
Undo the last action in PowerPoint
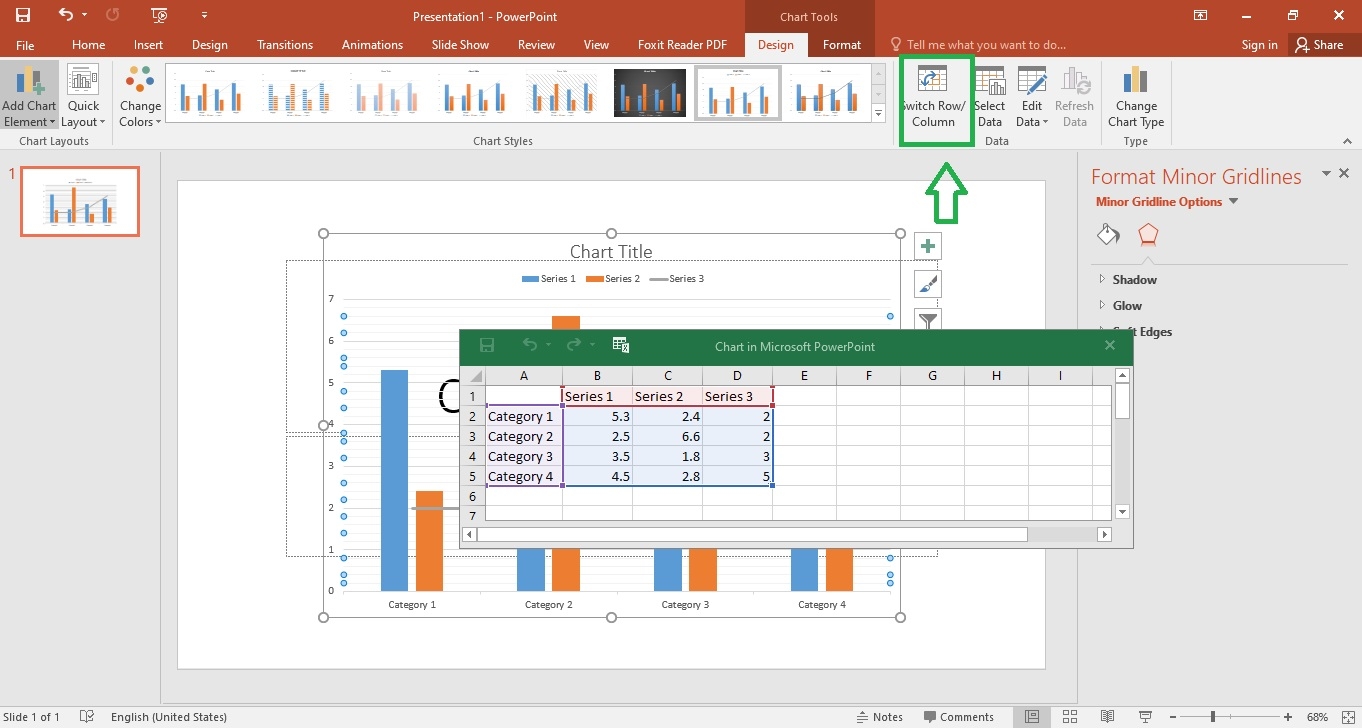click(x=66, y=15)
